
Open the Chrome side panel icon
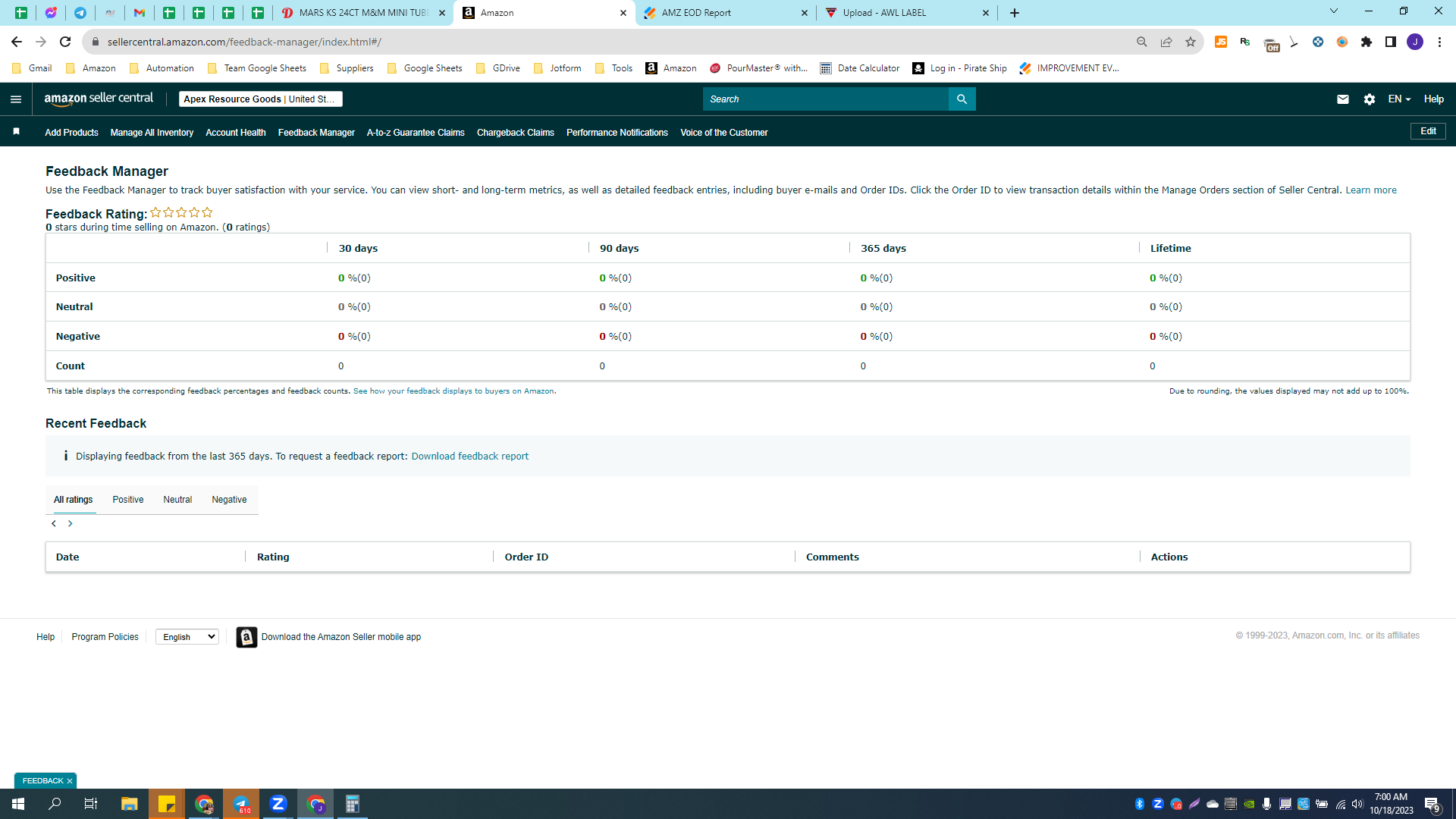coord(1391,42)
